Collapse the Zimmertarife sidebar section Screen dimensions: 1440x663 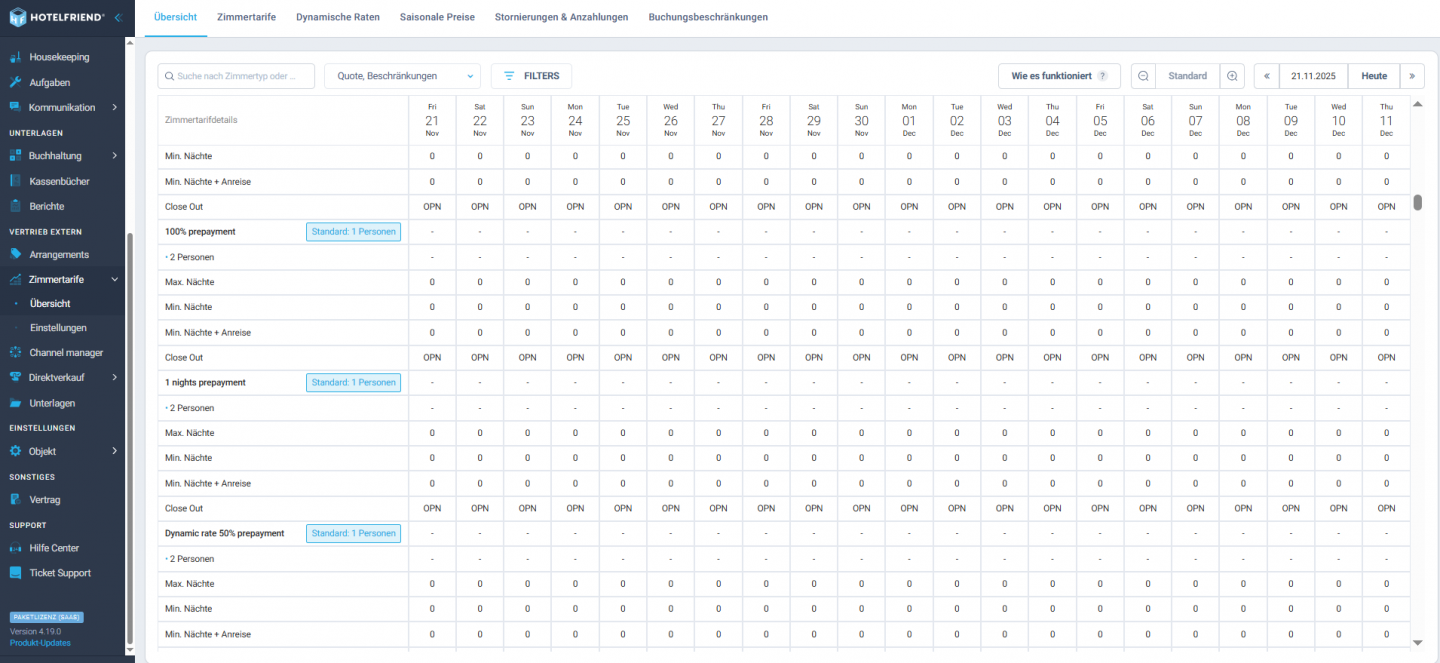pyautogui.click(x=114, y=280)
